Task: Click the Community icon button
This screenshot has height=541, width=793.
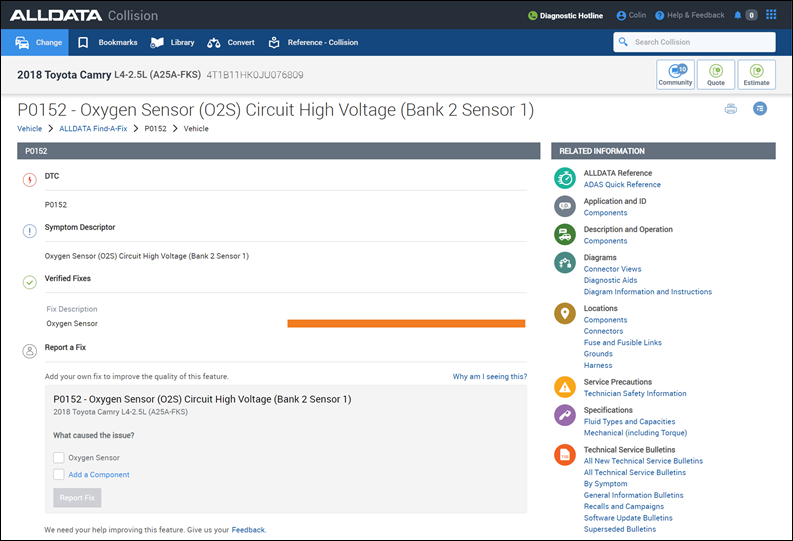Action: (675, 75)
